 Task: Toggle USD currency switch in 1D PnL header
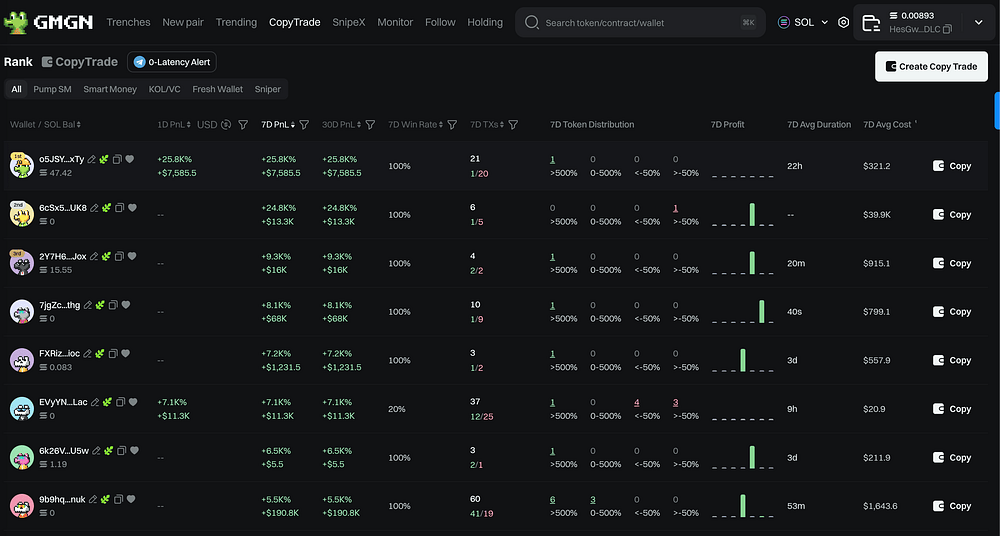(x=226, y=125)
